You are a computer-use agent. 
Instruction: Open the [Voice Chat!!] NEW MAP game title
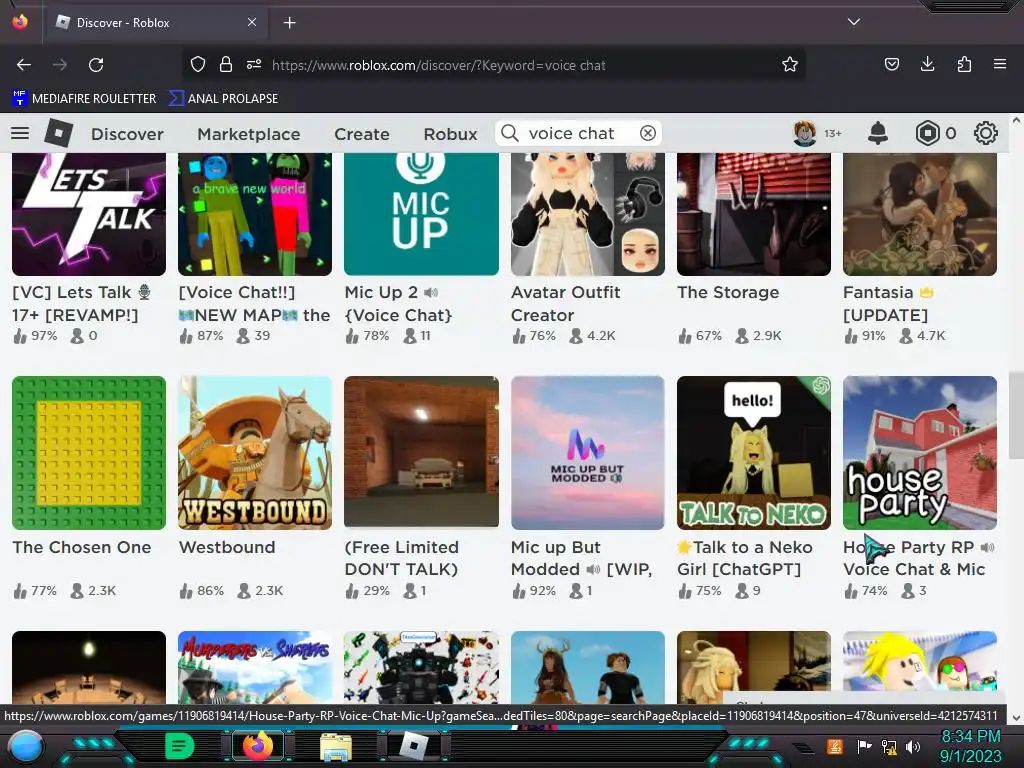(255, 304)
